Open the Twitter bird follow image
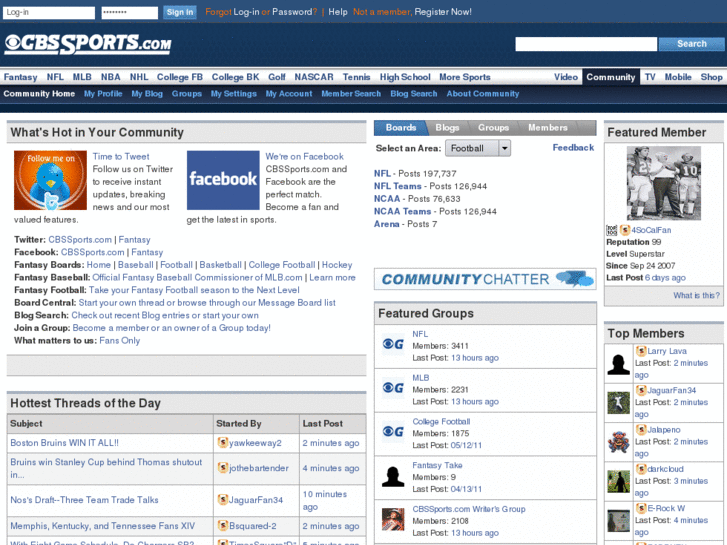 (x=50, y=180)
